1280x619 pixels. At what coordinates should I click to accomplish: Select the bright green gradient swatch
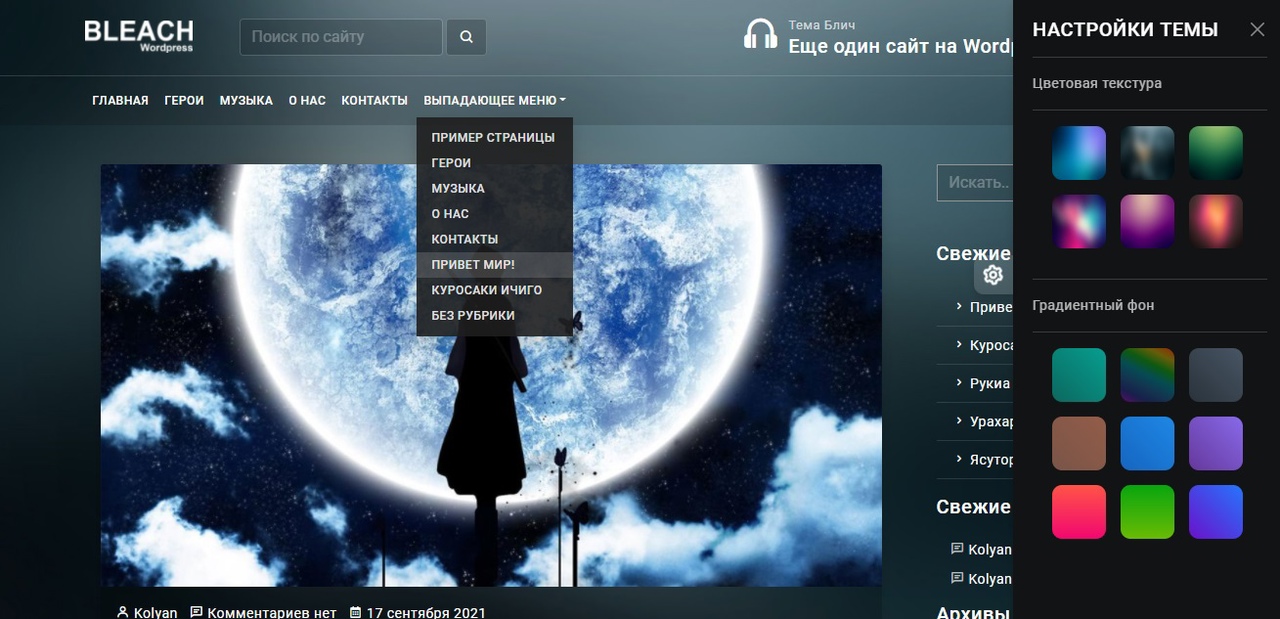1147,512
